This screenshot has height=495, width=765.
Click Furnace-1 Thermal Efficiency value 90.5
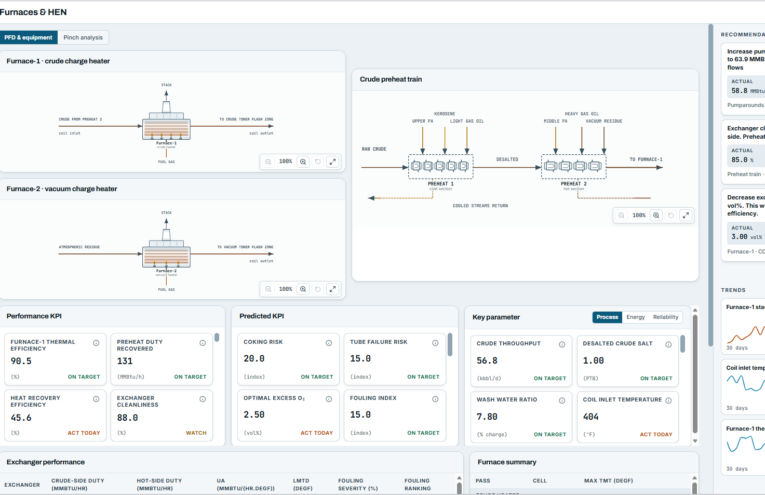click(x=21, y=361)
